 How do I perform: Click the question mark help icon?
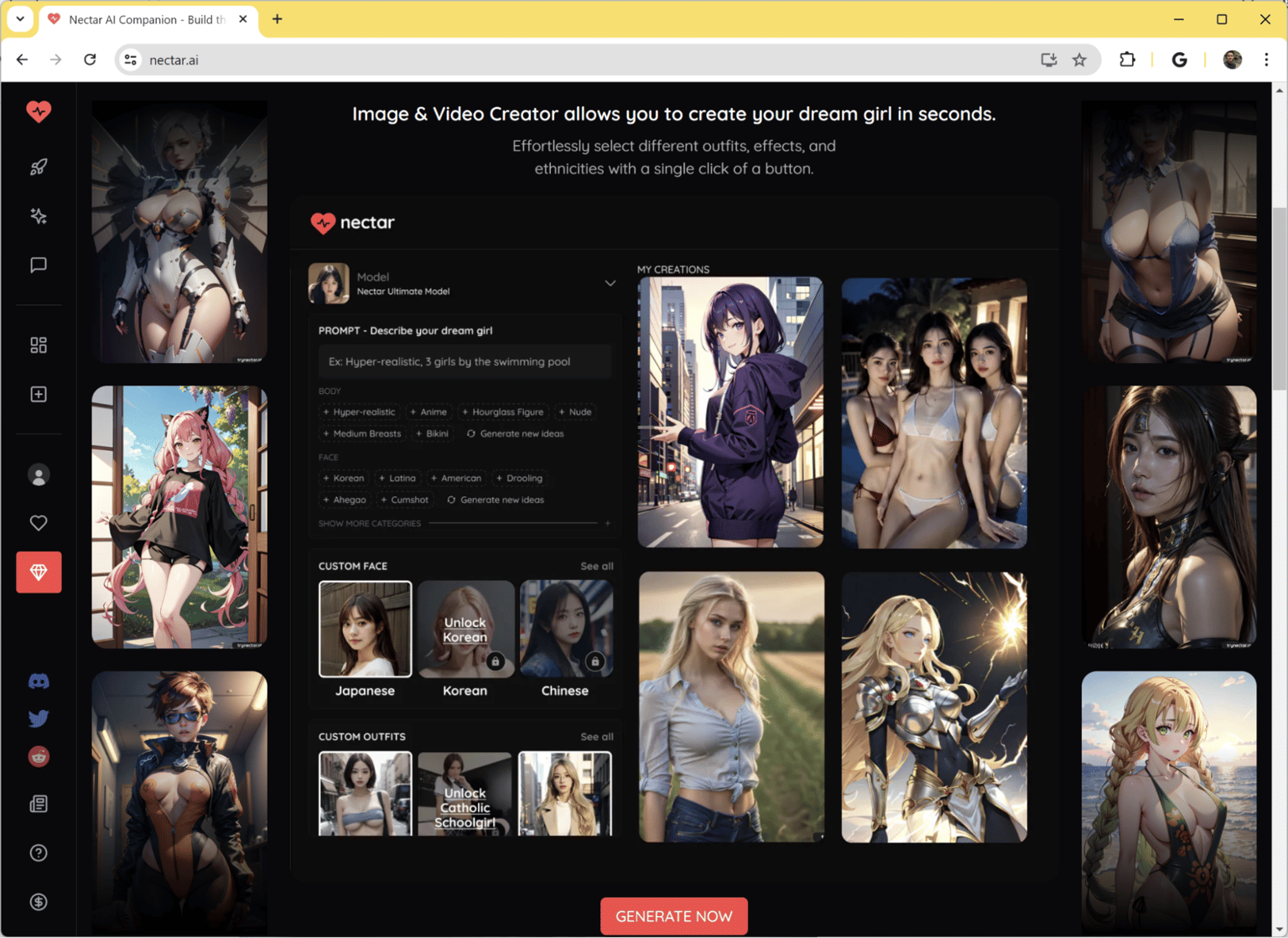click(39, 852)
